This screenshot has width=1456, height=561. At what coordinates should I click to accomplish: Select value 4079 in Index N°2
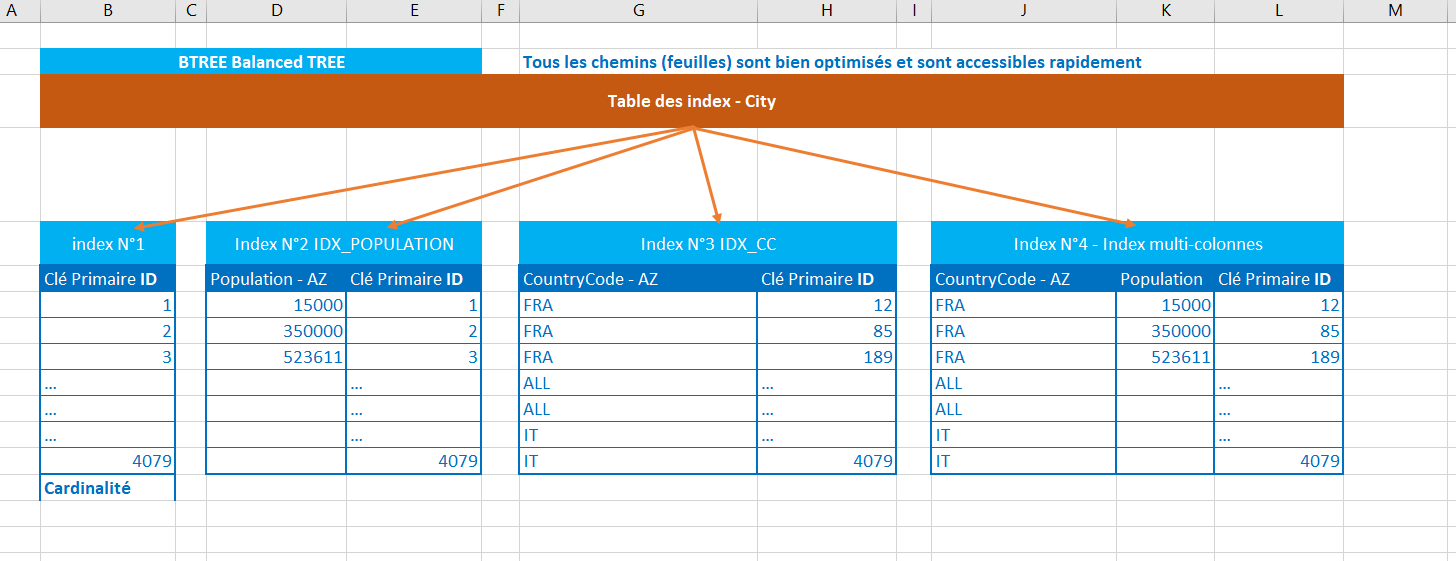[414, 461]
